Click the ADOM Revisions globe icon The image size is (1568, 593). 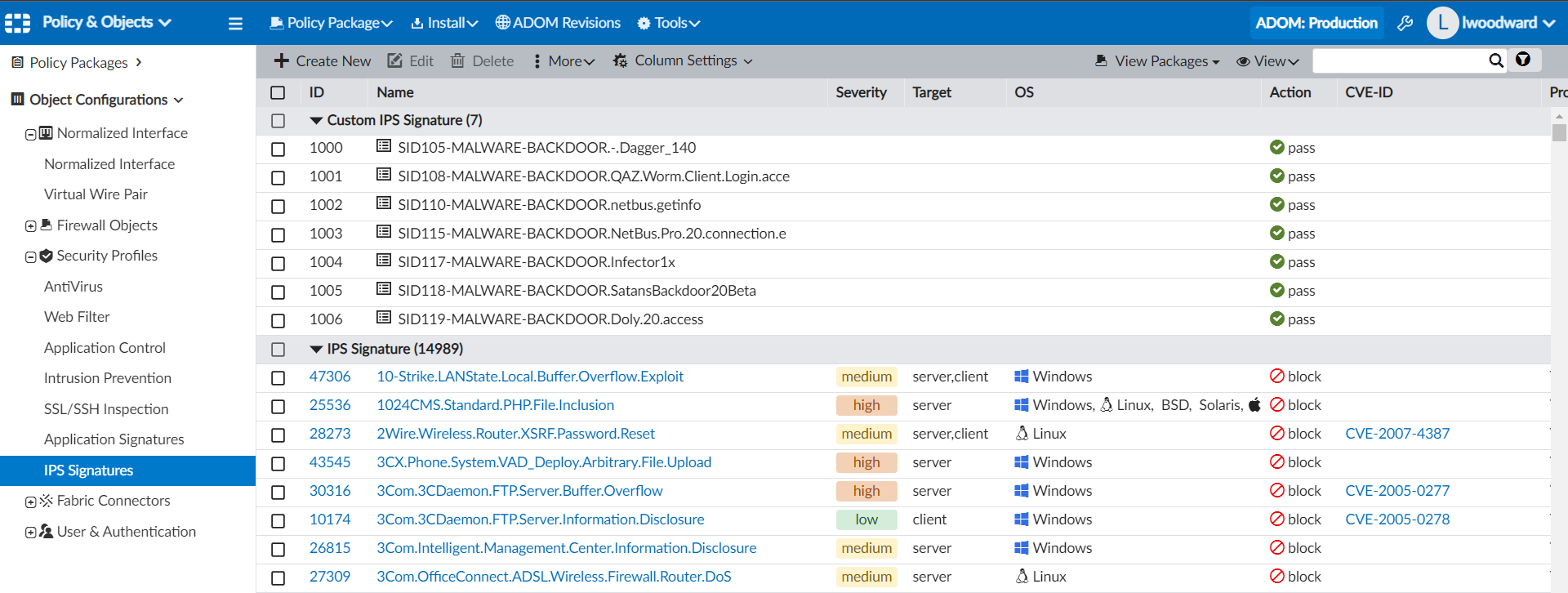[x=503, y=23]
